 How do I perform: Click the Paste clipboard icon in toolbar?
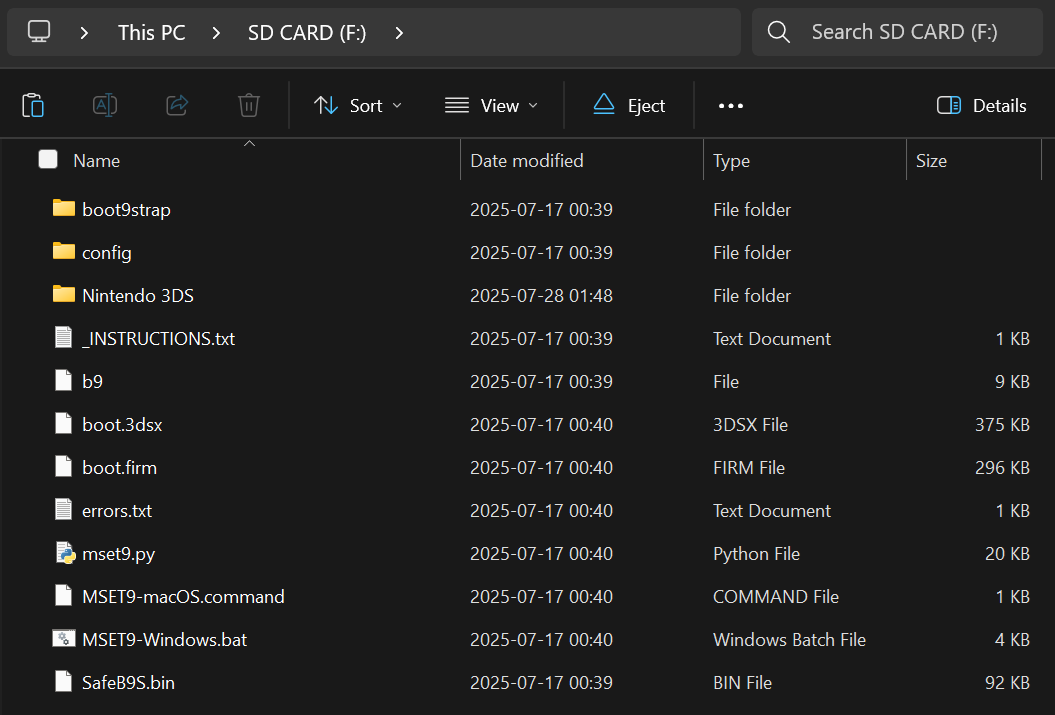click(x=33, y=105)
